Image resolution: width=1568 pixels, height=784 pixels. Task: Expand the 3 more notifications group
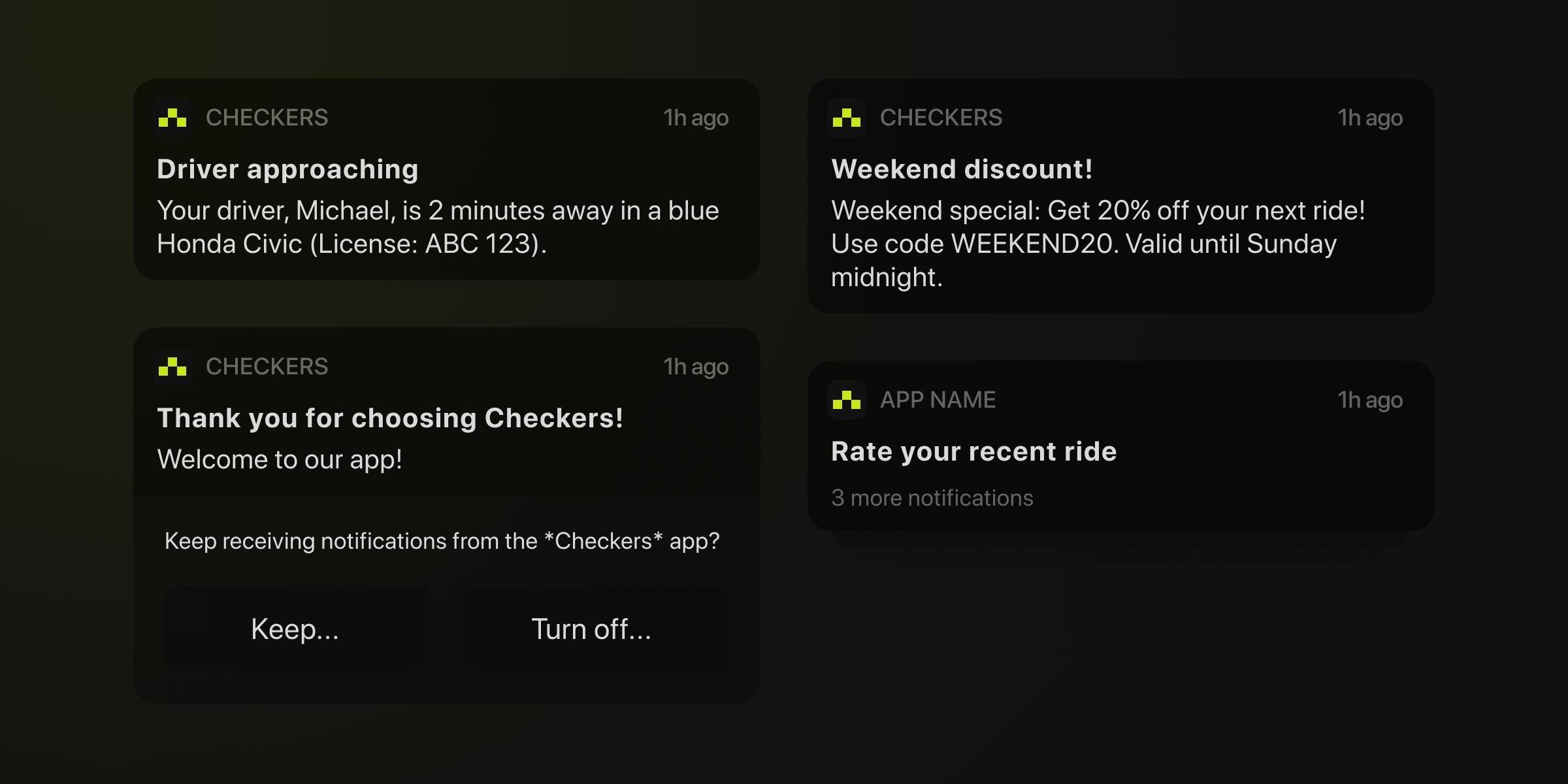tap(932, 498)
